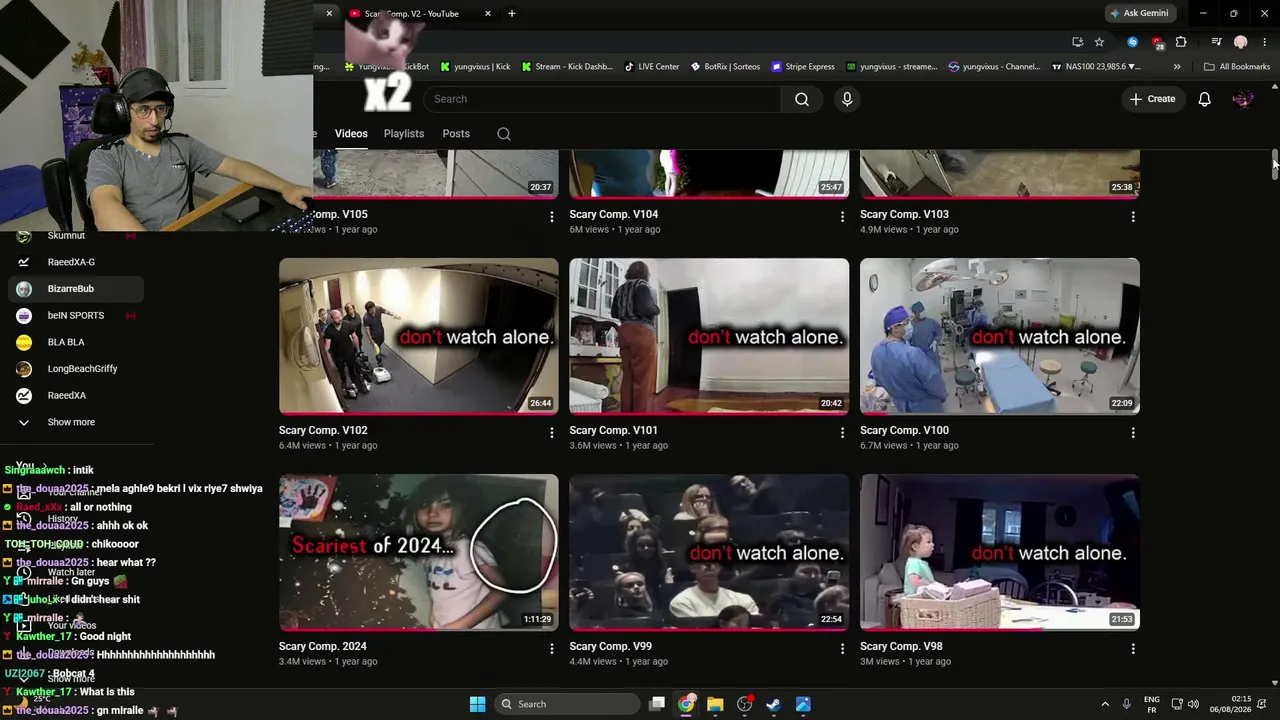Play the Scary Comp. V100 thumbnail

(x=1000, y=336)
